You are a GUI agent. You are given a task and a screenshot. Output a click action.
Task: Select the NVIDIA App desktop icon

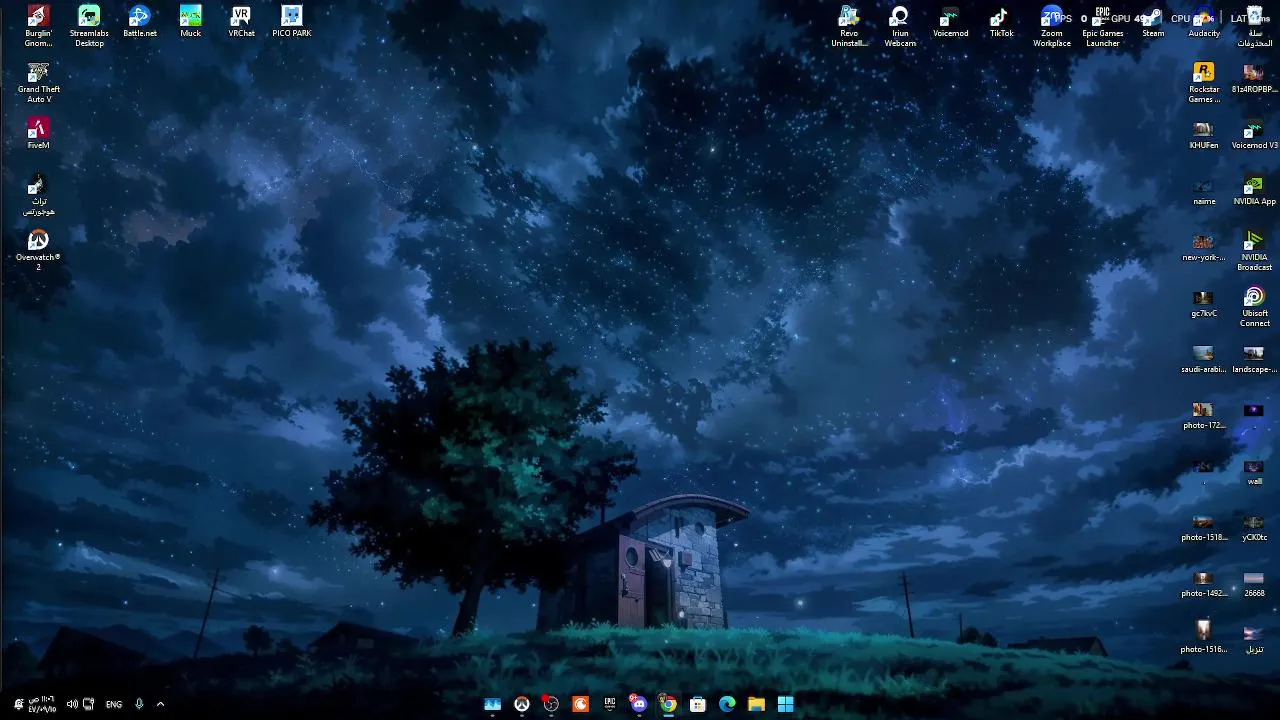[x=1254, y=190]
